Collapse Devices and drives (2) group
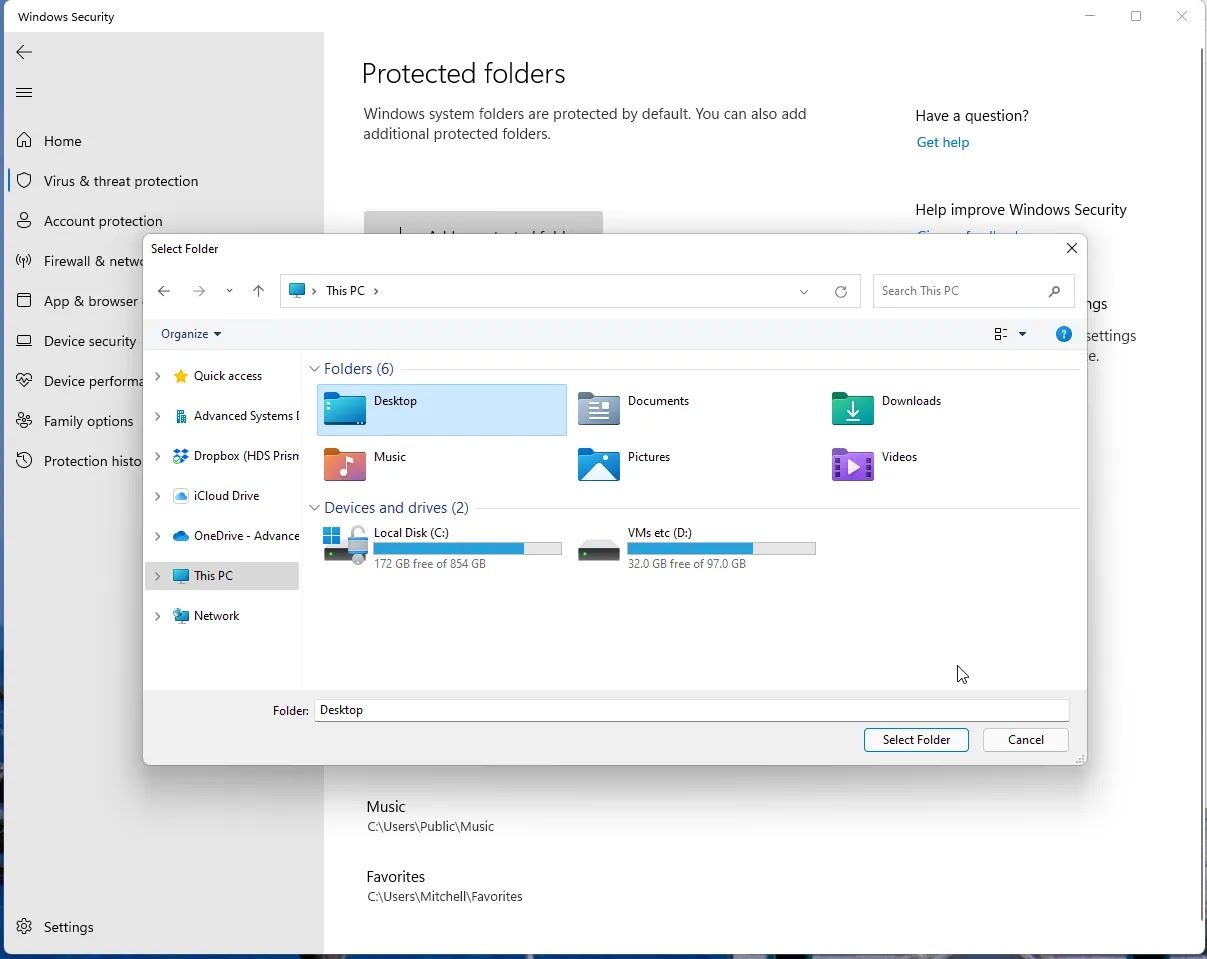 (314, 508)
